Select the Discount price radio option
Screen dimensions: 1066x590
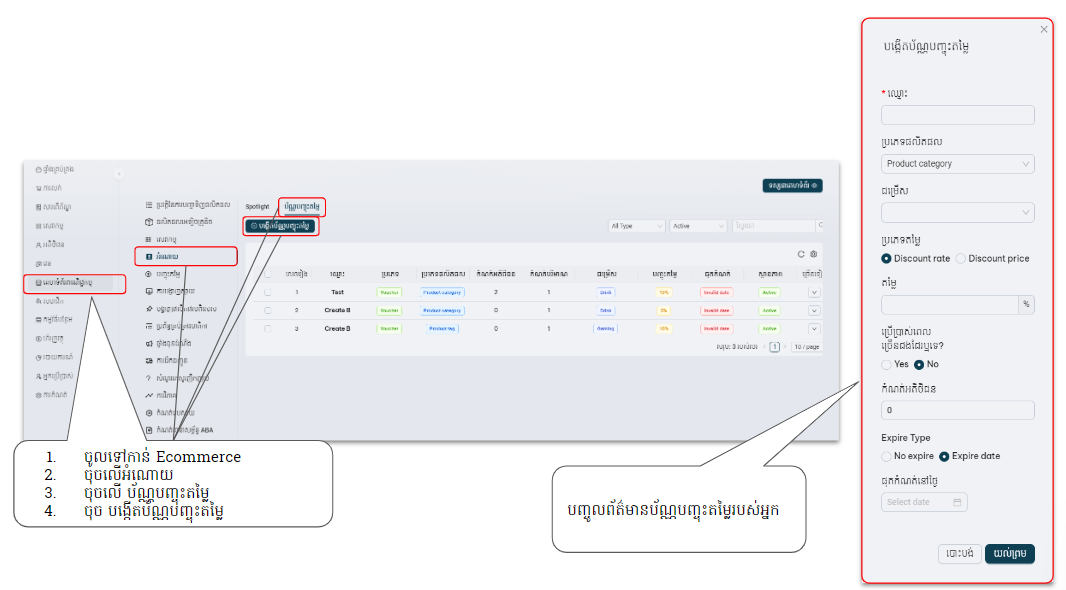click(961, 258)
